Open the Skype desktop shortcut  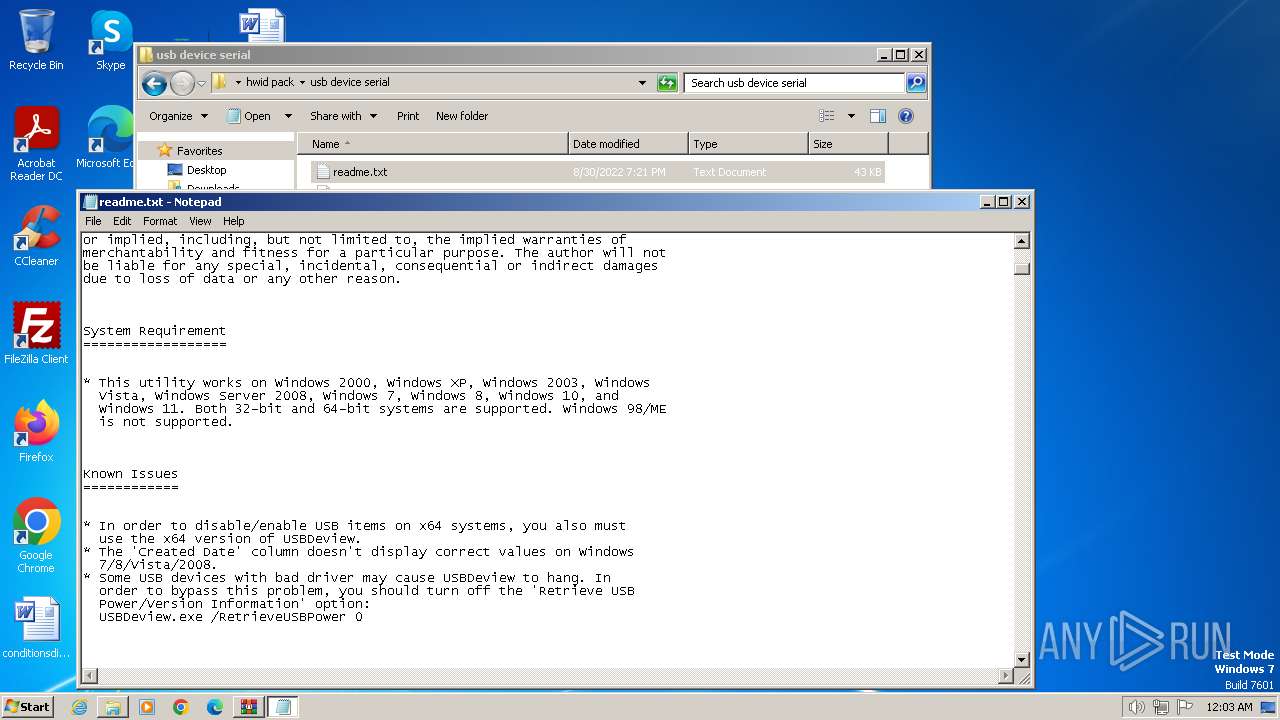click(x=110, y=40)
